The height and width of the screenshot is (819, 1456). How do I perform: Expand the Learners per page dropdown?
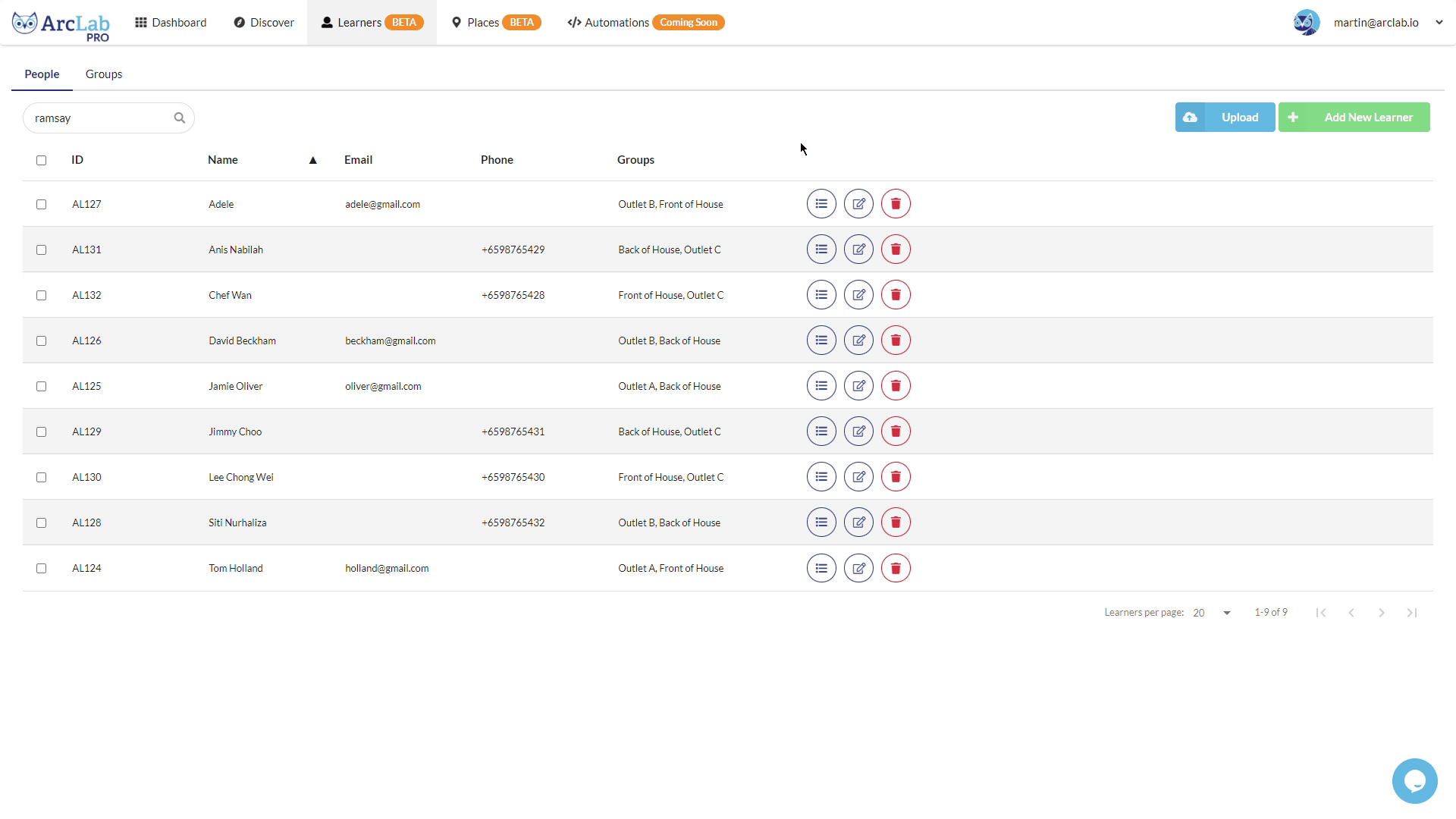point(1226,613)
